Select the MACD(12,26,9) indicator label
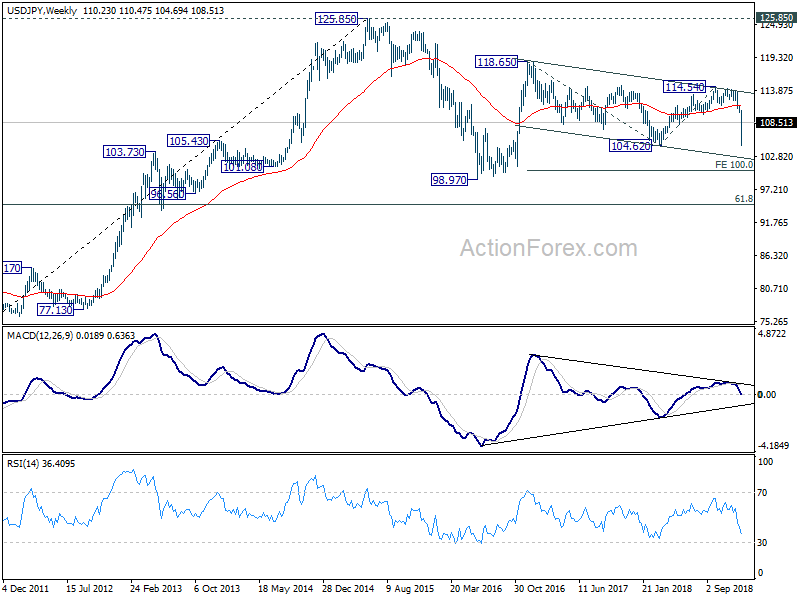 coord(40,335)
